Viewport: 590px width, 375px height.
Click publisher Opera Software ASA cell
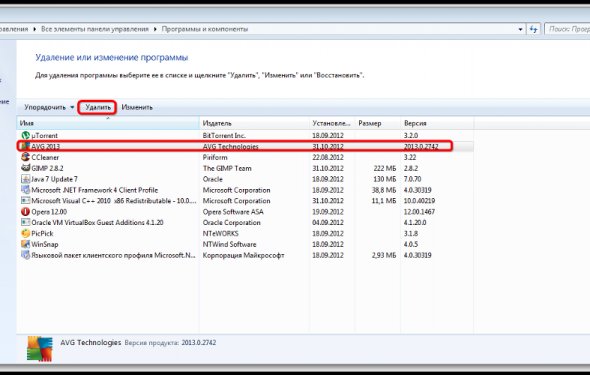(233, 212)
